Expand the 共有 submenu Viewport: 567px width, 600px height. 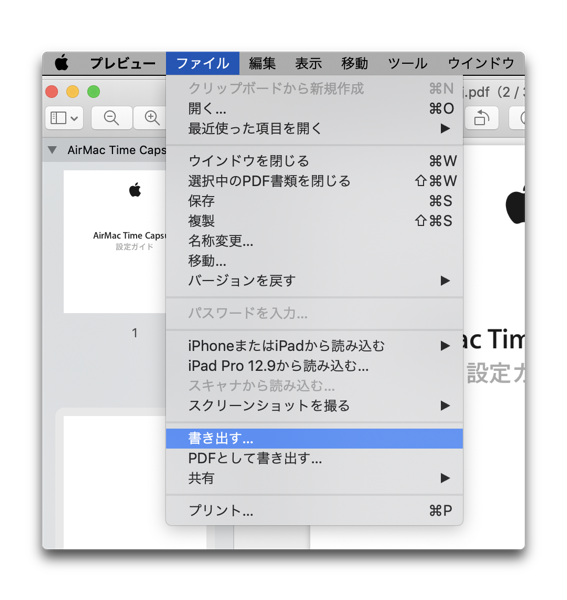click(x=314, y=478)
